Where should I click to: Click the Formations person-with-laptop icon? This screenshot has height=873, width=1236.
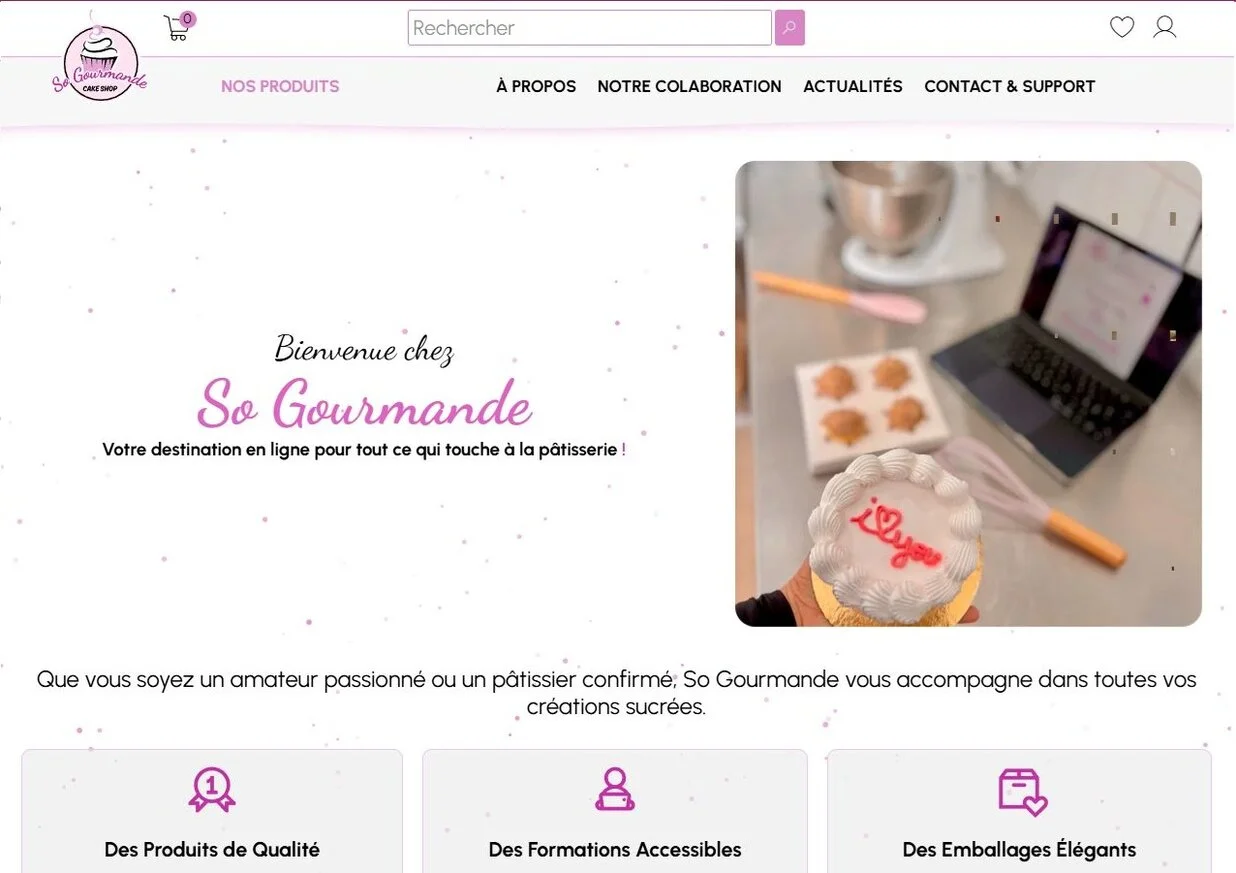pos(615,789)
